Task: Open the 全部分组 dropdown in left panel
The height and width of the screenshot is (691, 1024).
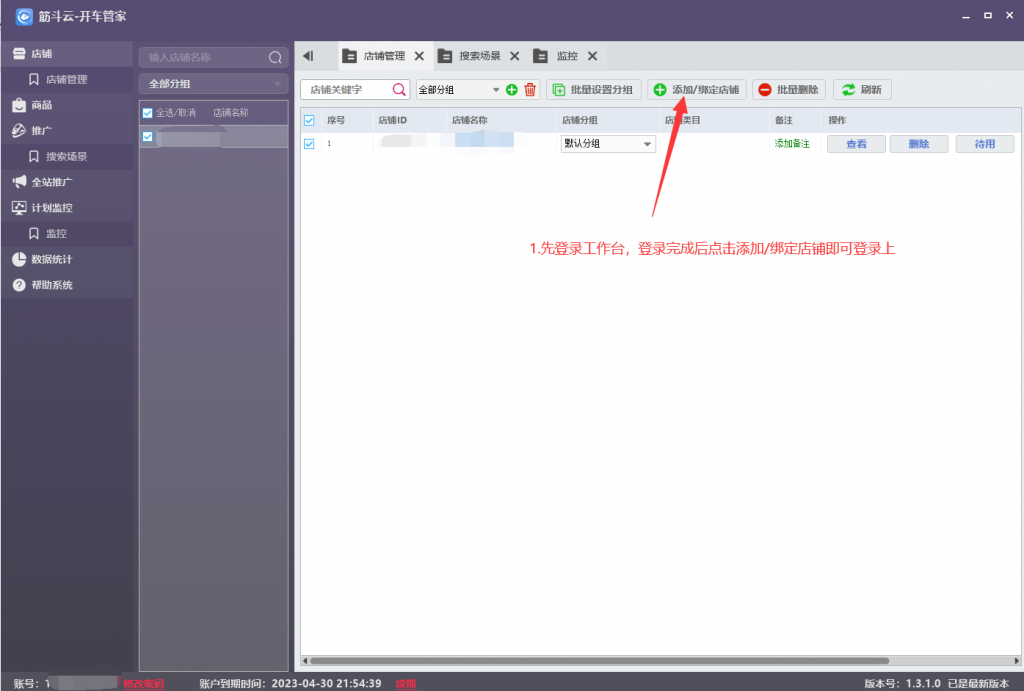Action: point(214,84)
